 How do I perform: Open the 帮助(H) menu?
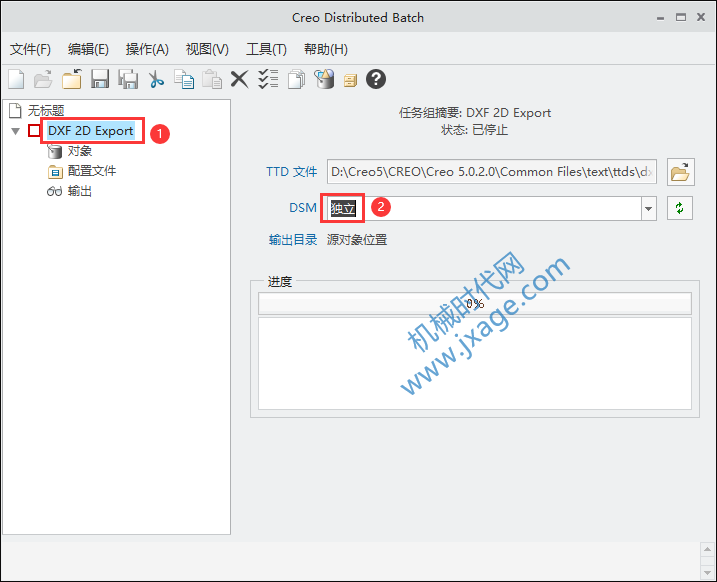[326, 49]
